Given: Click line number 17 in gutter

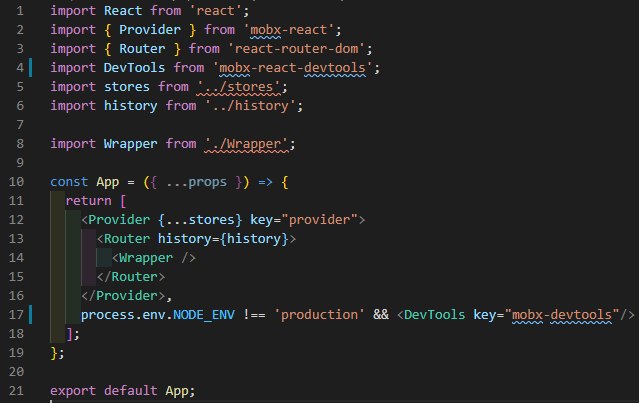Looking at the screenshot, I should [x=16, y=315].
